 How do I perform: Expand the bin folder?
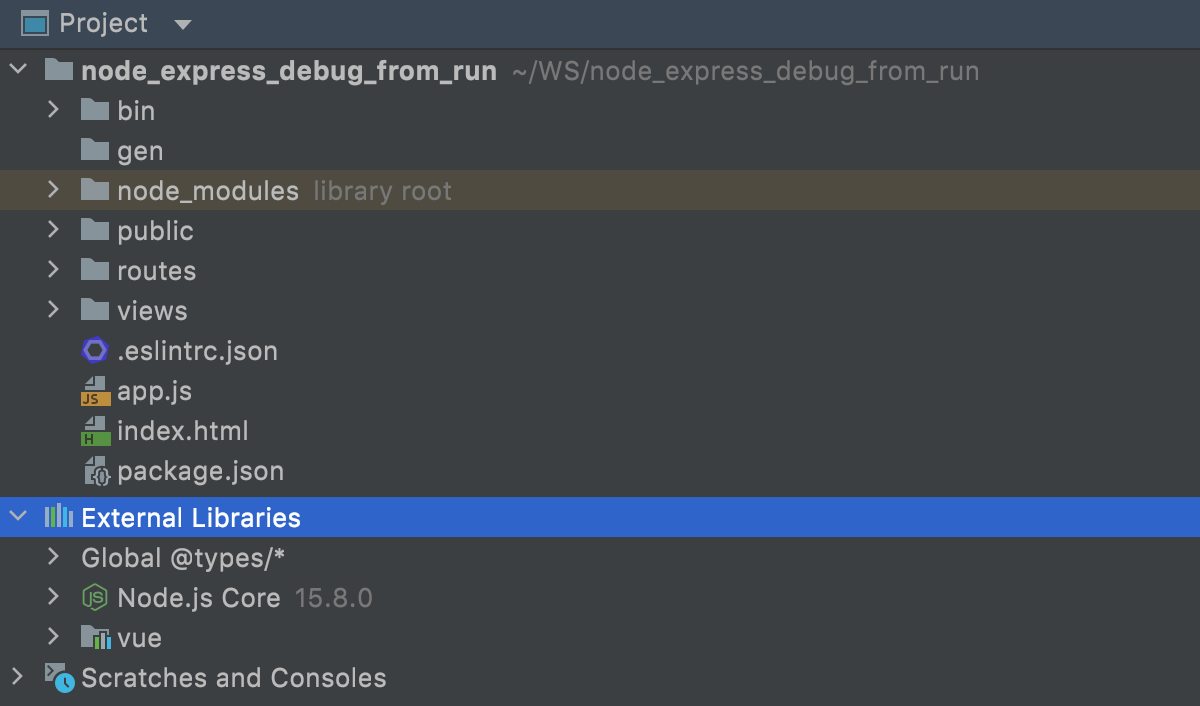click(x=52, y=110)
